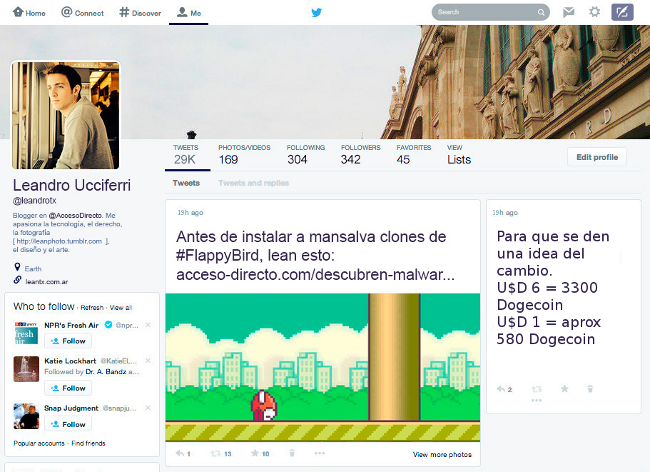Focus the Search input field
This screenshot has height=472, width=650.
tap(490, 12)
